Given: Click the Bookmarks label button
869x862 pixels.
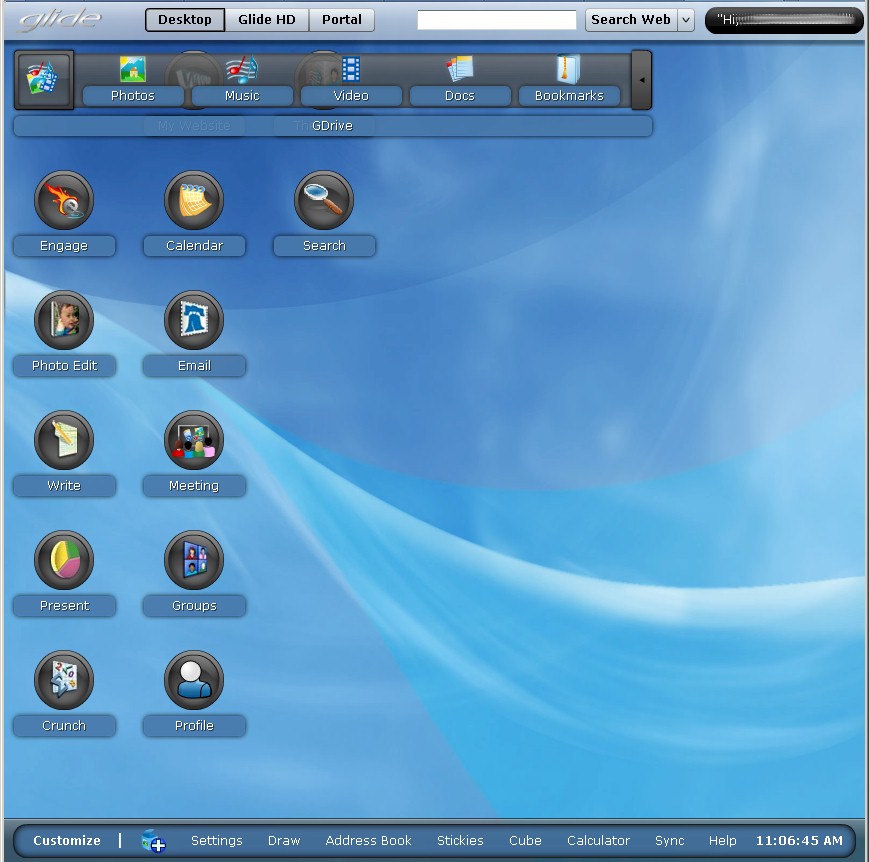Looking at the screenshot, I should tap(569, 96).
